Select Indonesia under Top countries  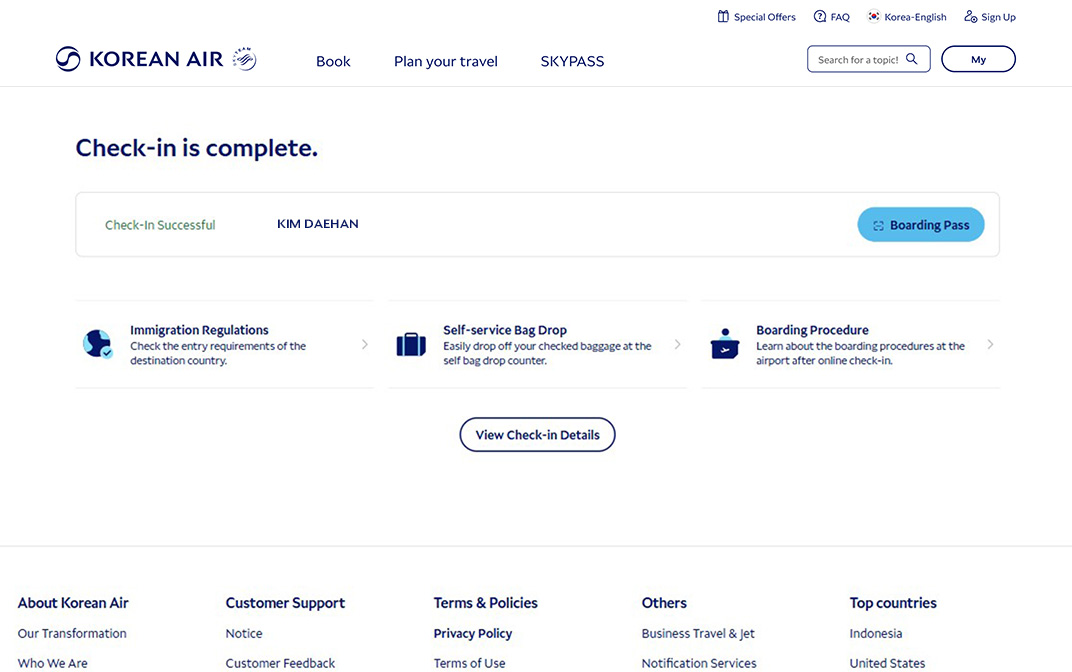[876, 634]
